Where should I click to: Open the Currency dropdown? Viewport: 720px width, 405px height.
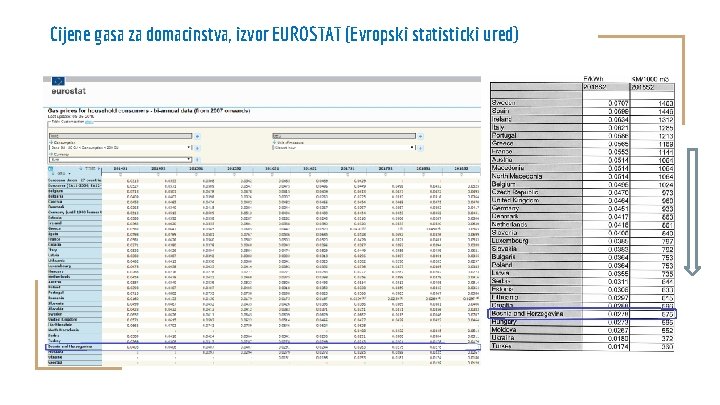[x=120, y=160]
